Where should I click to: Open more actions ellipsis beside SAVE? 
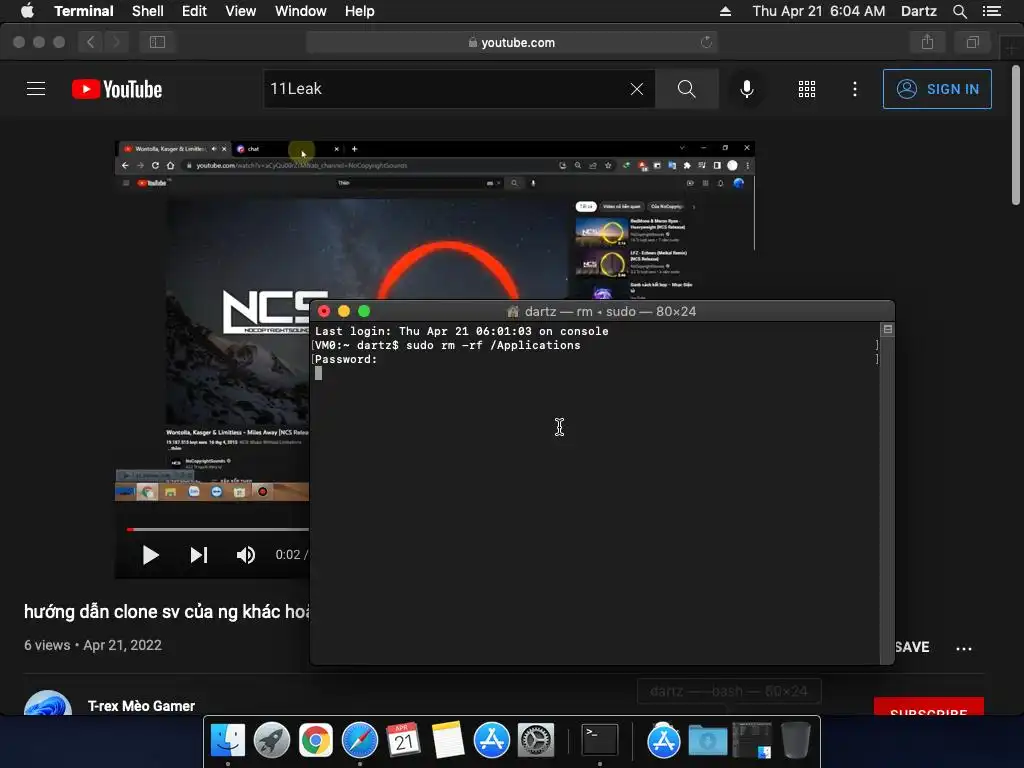(x=964, y=648)
